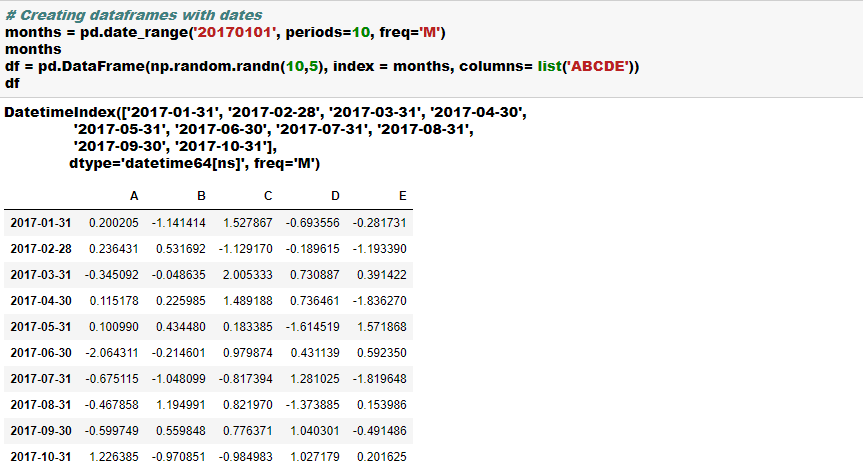Image resolution: width=863 pixels, height=467 pixels.
Task: Click row index 2017-06-30
Action: (41, 353)
